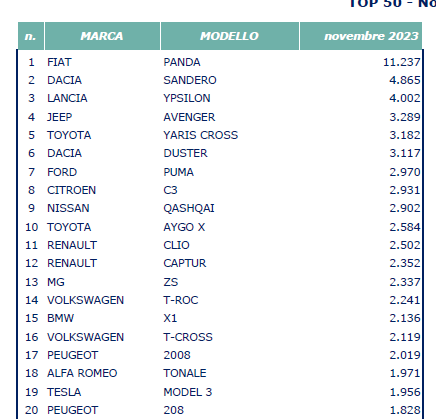Click the LANCIA brand cell
Image resolution: width=436 pixels, height=419 pixels.
pos(67,98)
